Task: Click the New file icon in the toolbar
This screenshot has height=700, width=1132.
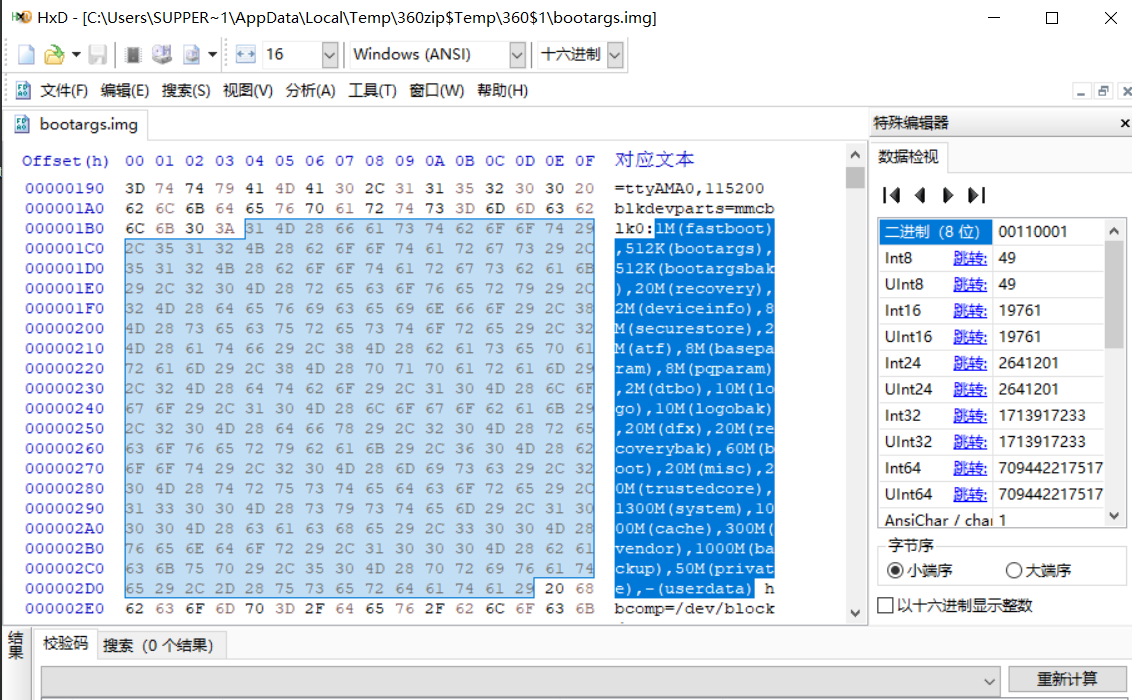Action: 26,55
